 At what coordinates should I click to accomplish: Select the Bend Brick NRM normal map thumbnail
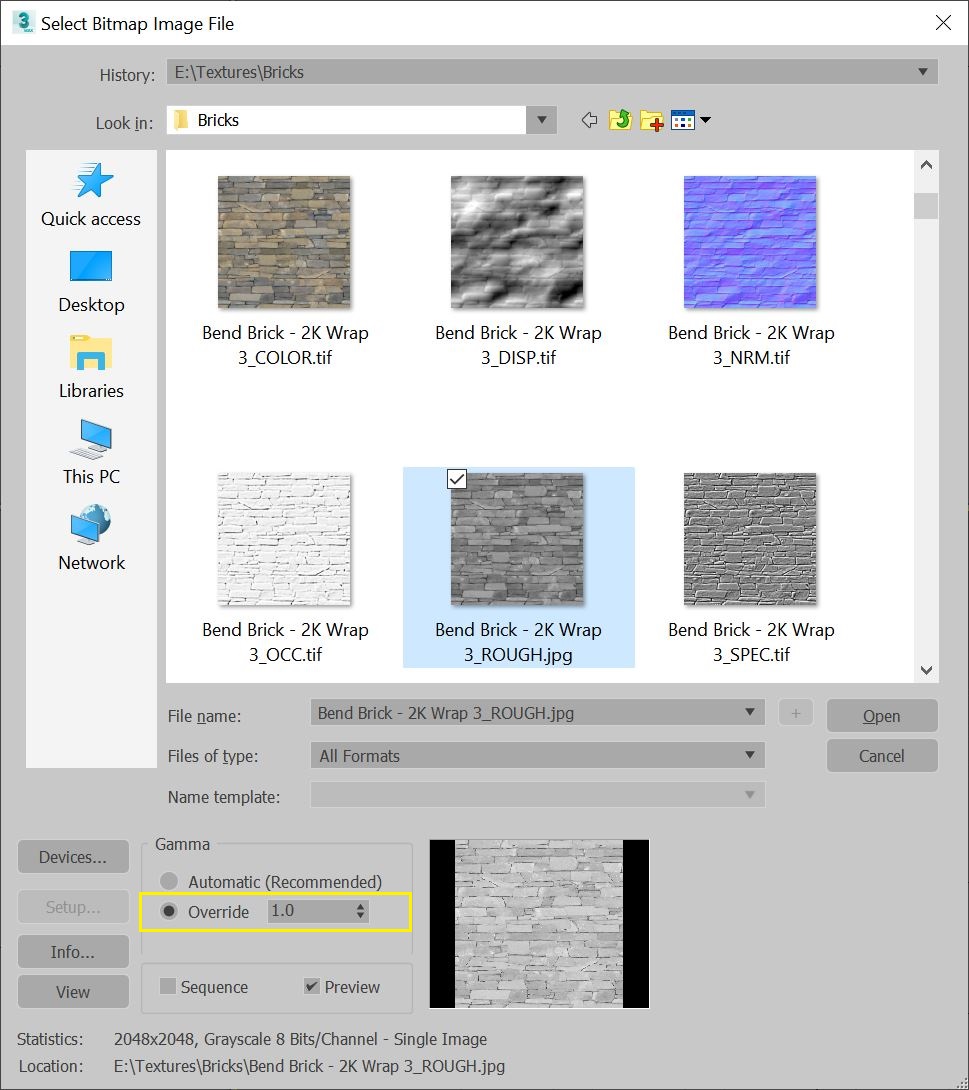coord(750,241)
